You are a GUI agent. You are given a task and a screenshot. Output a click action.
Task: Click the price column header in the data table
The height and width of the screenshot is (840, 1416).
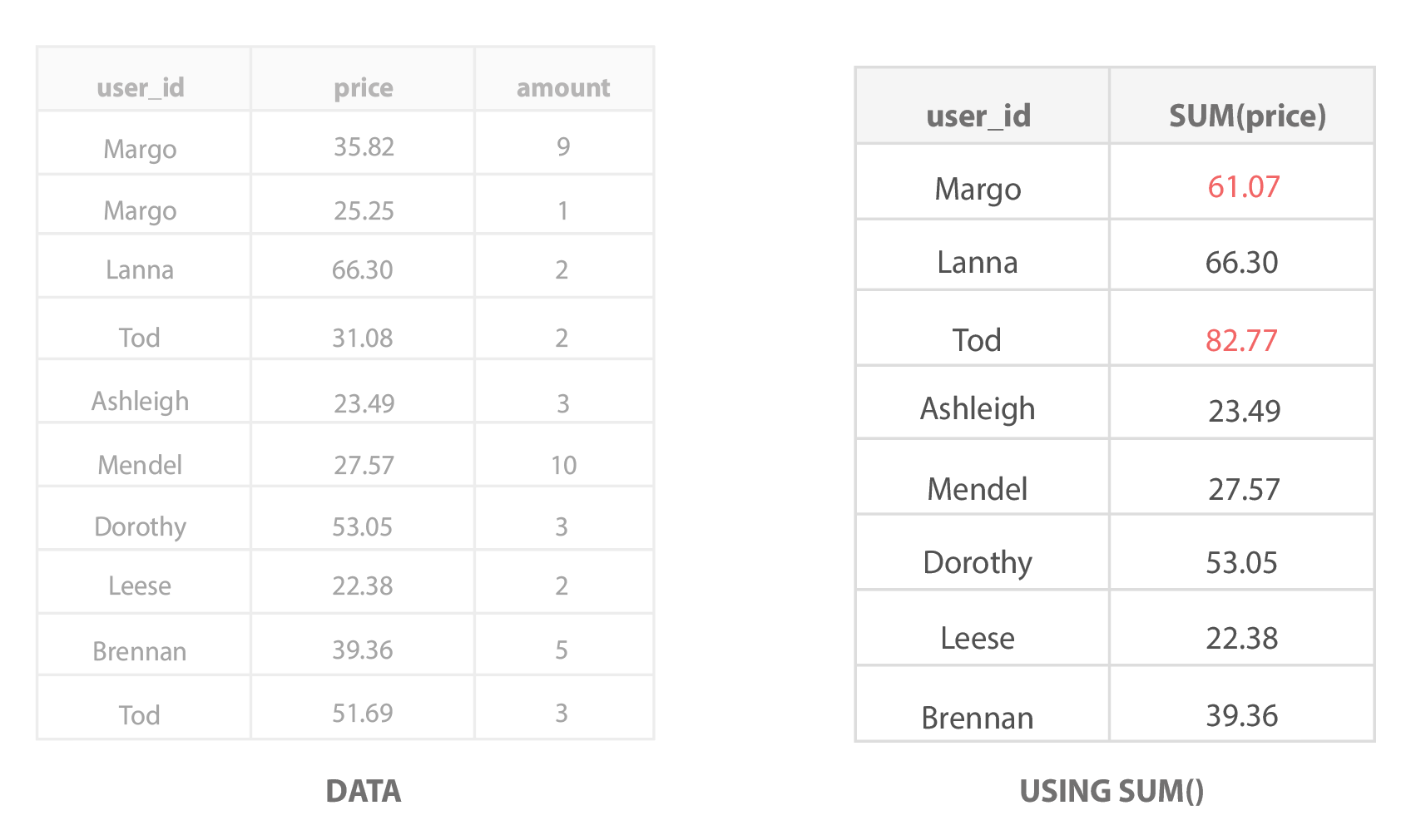pyautogui.click(x=363, y=87)
